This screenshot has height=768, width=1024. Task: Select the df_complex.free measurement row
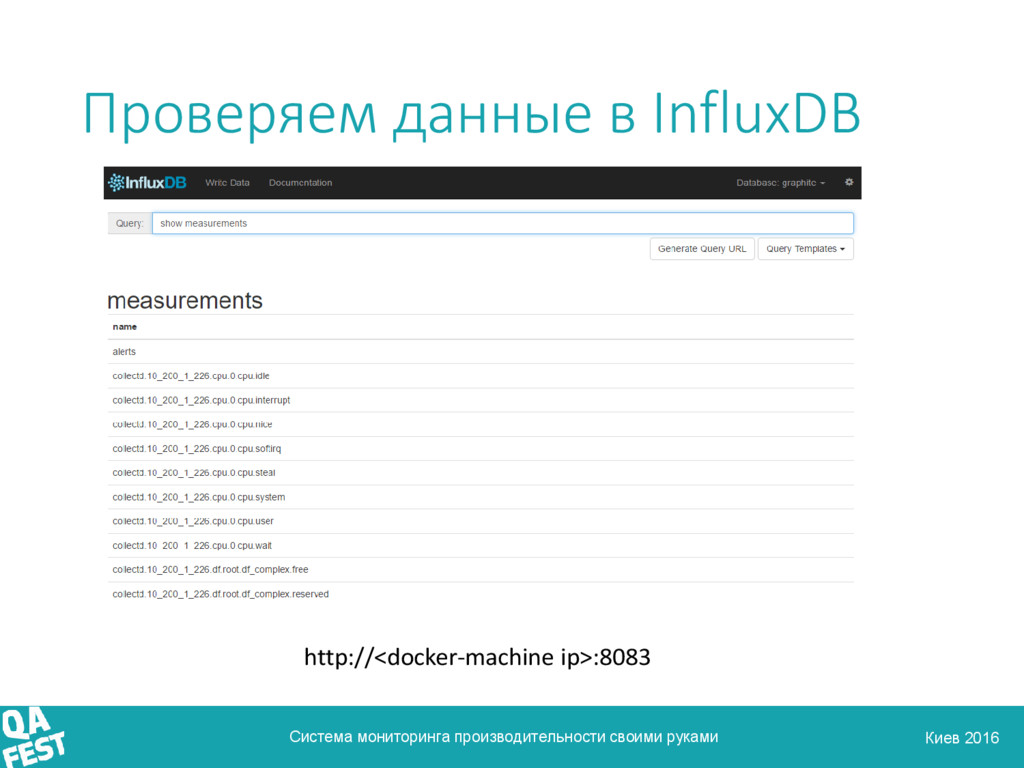481,569
